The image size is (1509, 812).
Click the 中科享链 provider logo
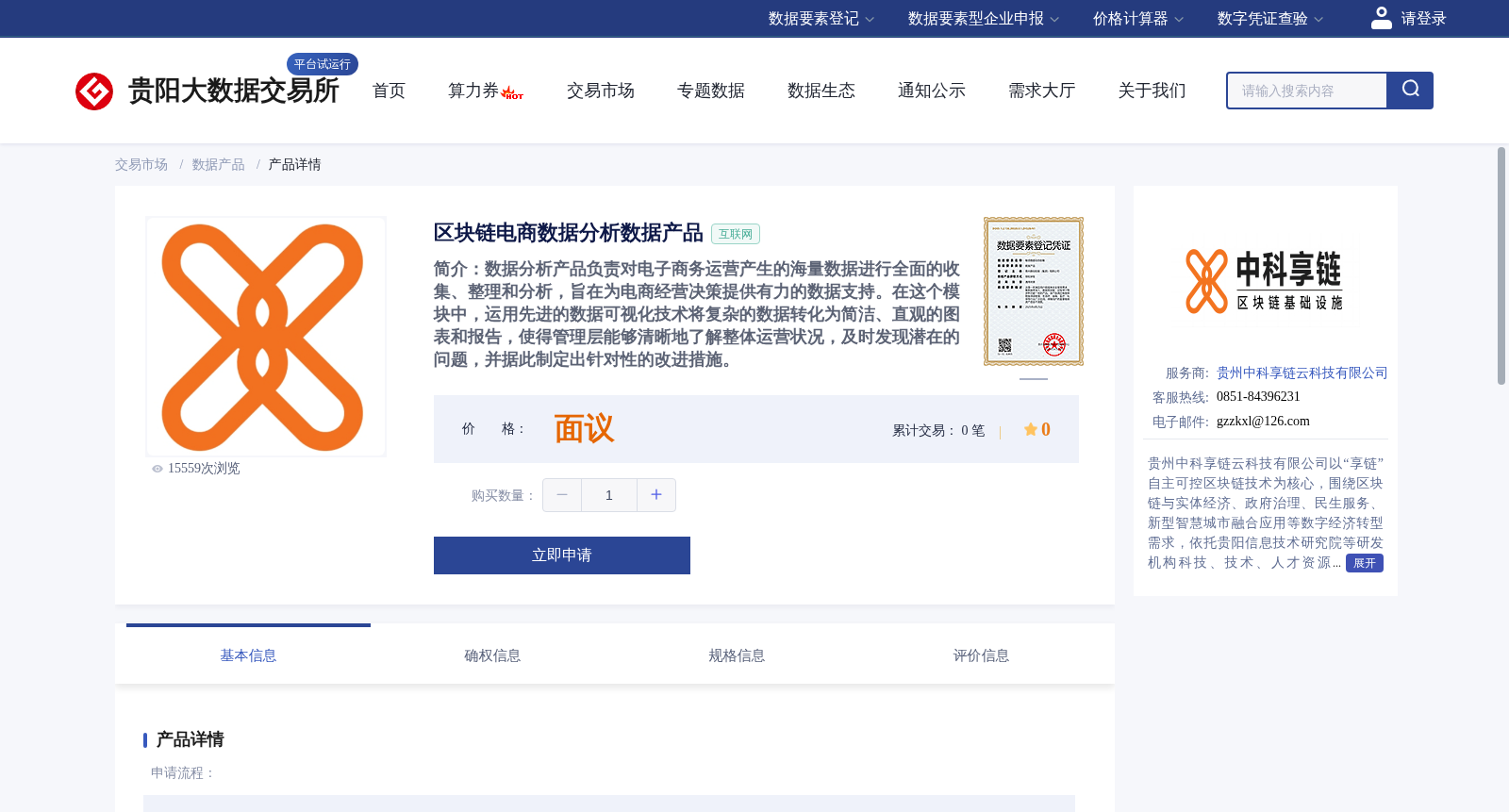[x=1265, y=281]
